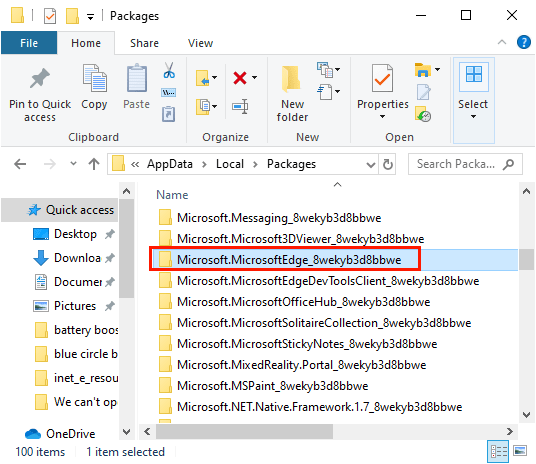
Task: Open Help via blue question mark
Action: 524,42
